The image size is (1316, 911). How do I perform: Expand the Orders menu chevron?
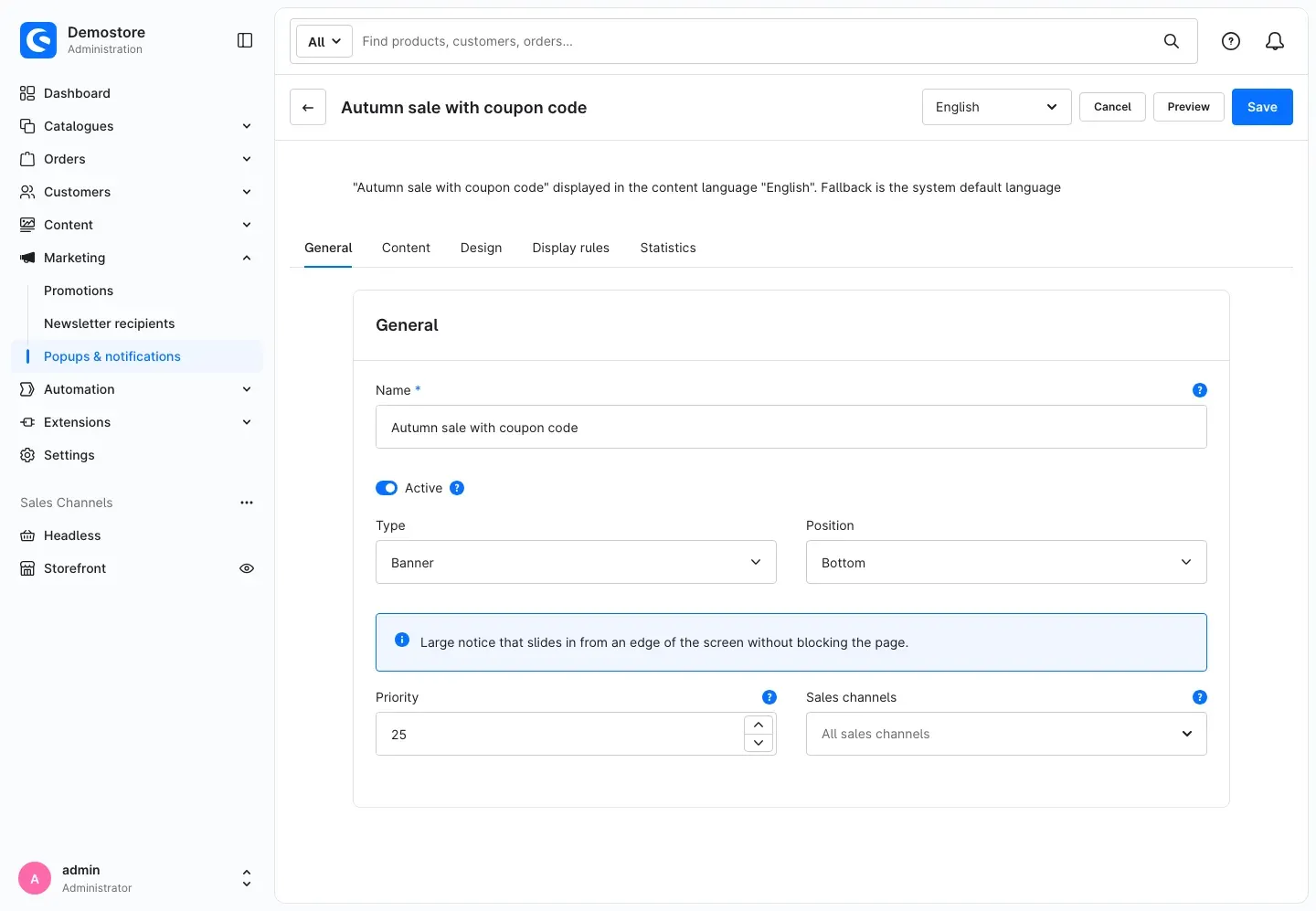point(247,159)
